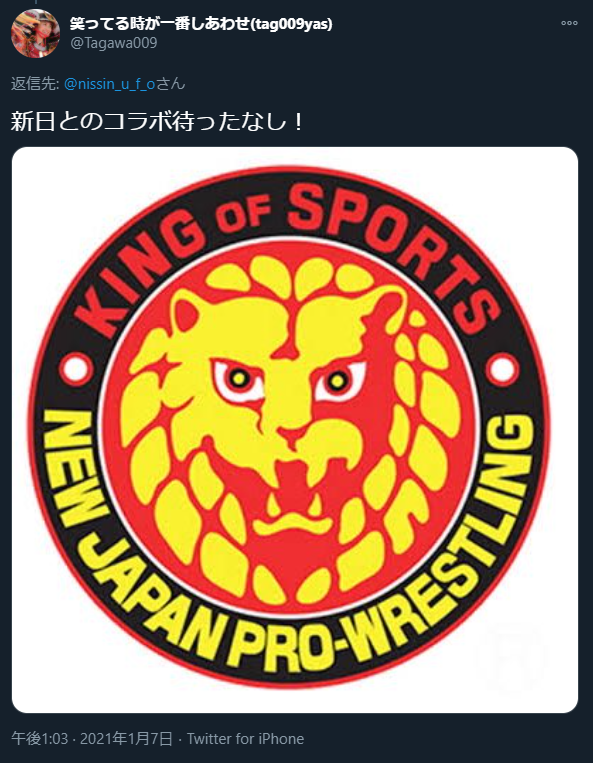Screen dimensions: 593x763
Task: Select the tweet text 新日とのコラボ待ったなし！
Action: [158, 122]
